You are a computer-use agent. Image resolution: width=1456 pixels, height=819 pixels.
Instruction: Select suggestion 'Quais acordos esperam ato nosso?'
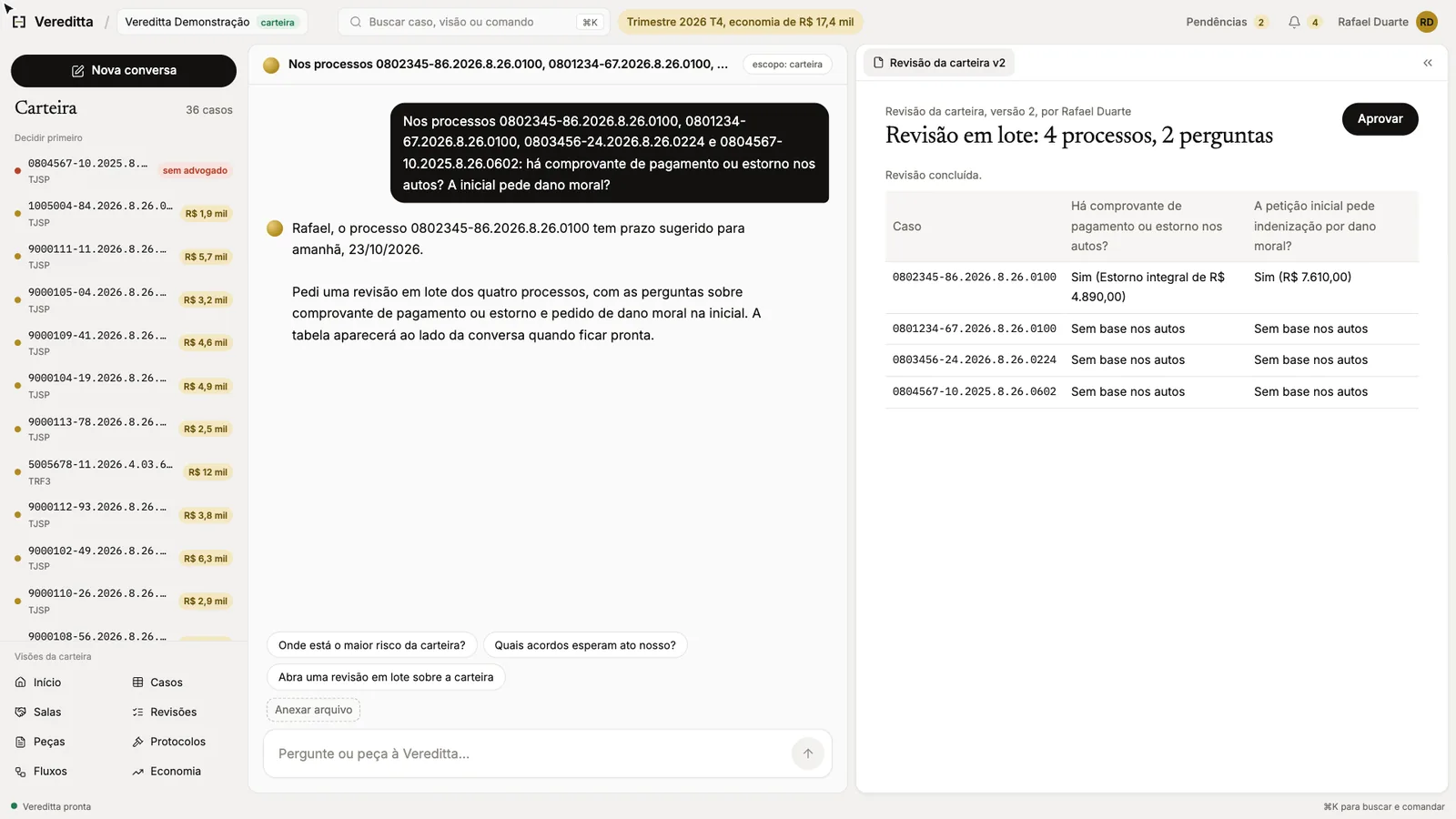pos(585,645)
